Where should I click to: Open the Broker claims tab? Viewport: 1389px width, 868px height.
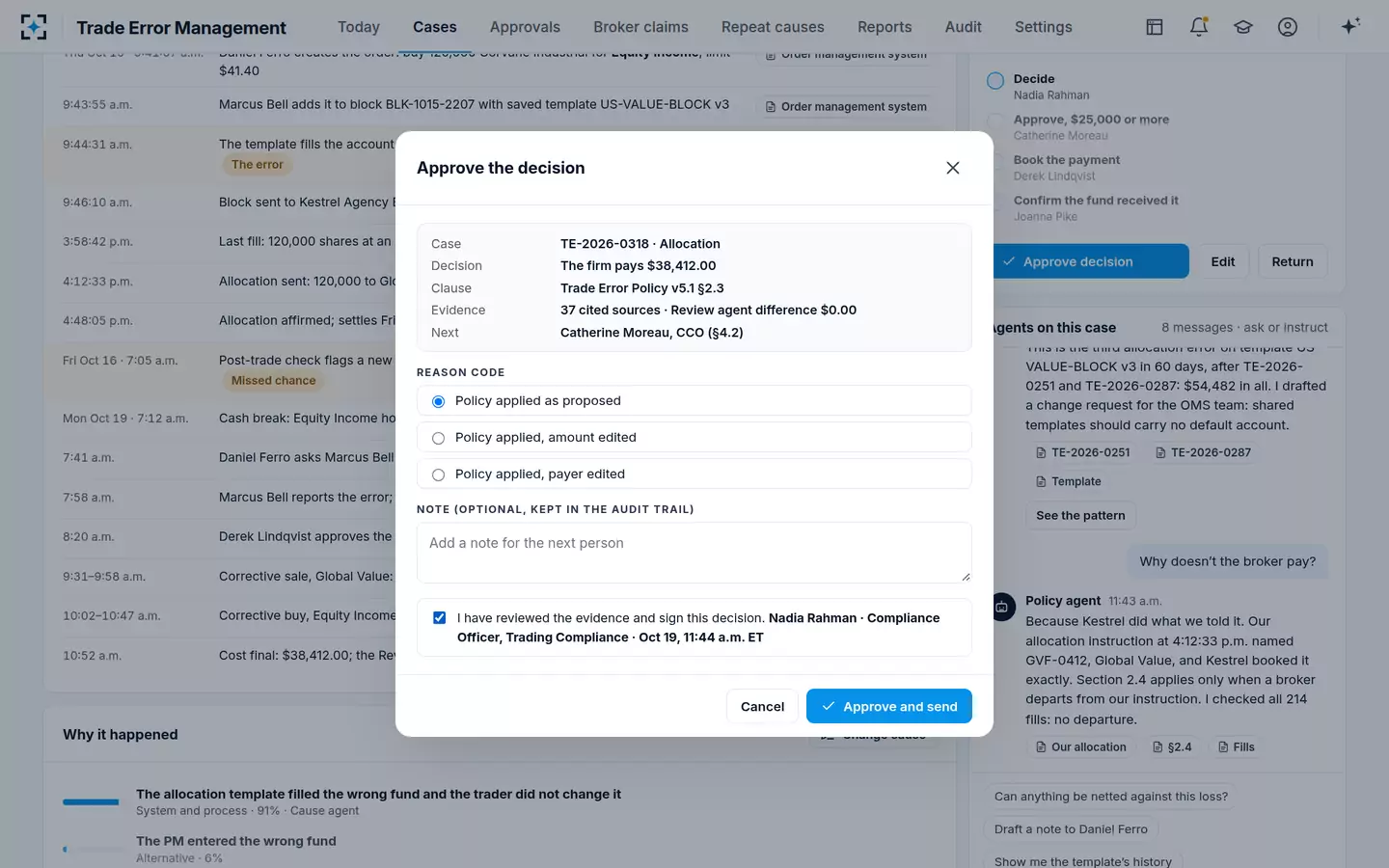coord(640,27)
